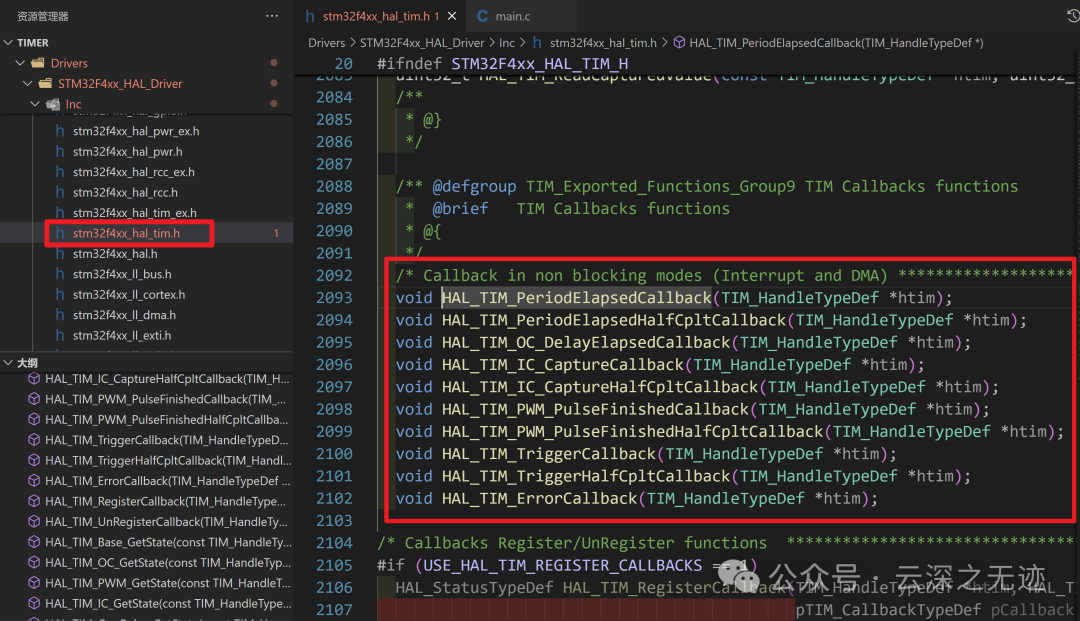Collapse the TIMER workspace root
Screen dimensions: 1080x621
8,43
